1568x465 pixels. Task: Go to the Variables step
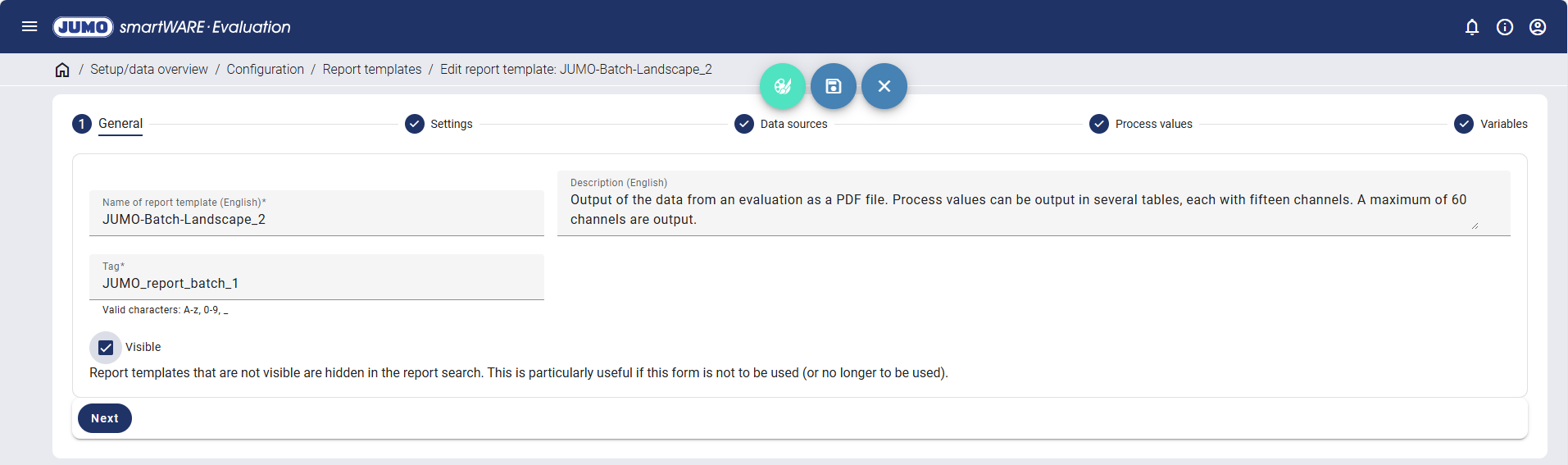pyautogui.click(x=1502, y=124)
